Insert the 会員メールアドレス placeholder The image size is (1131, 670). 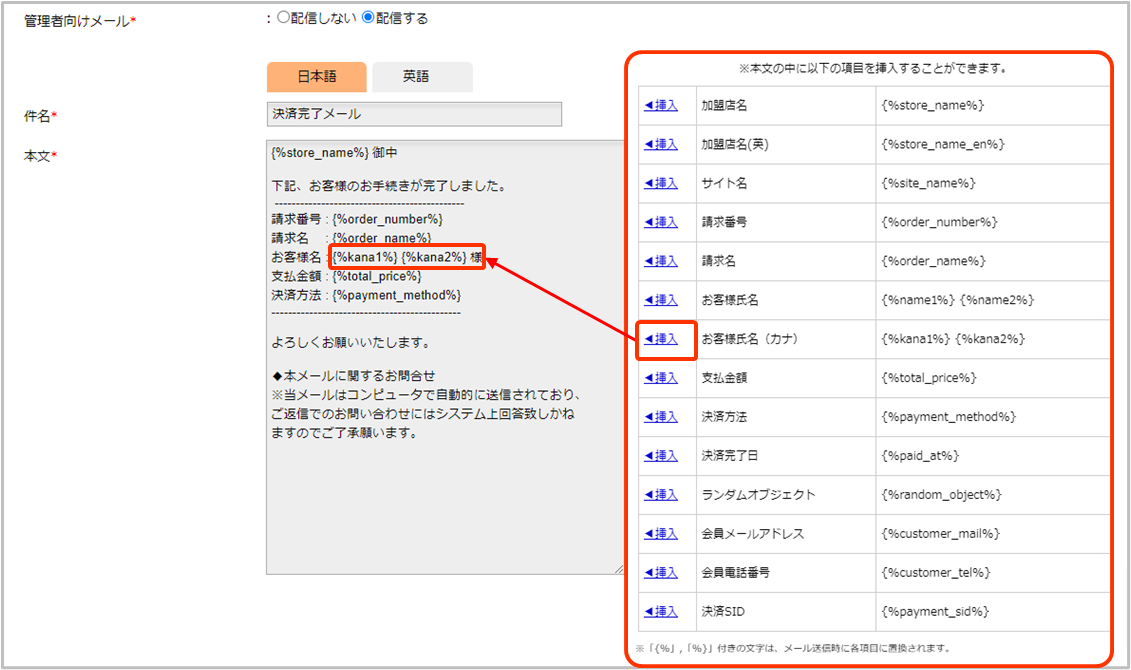661,534
